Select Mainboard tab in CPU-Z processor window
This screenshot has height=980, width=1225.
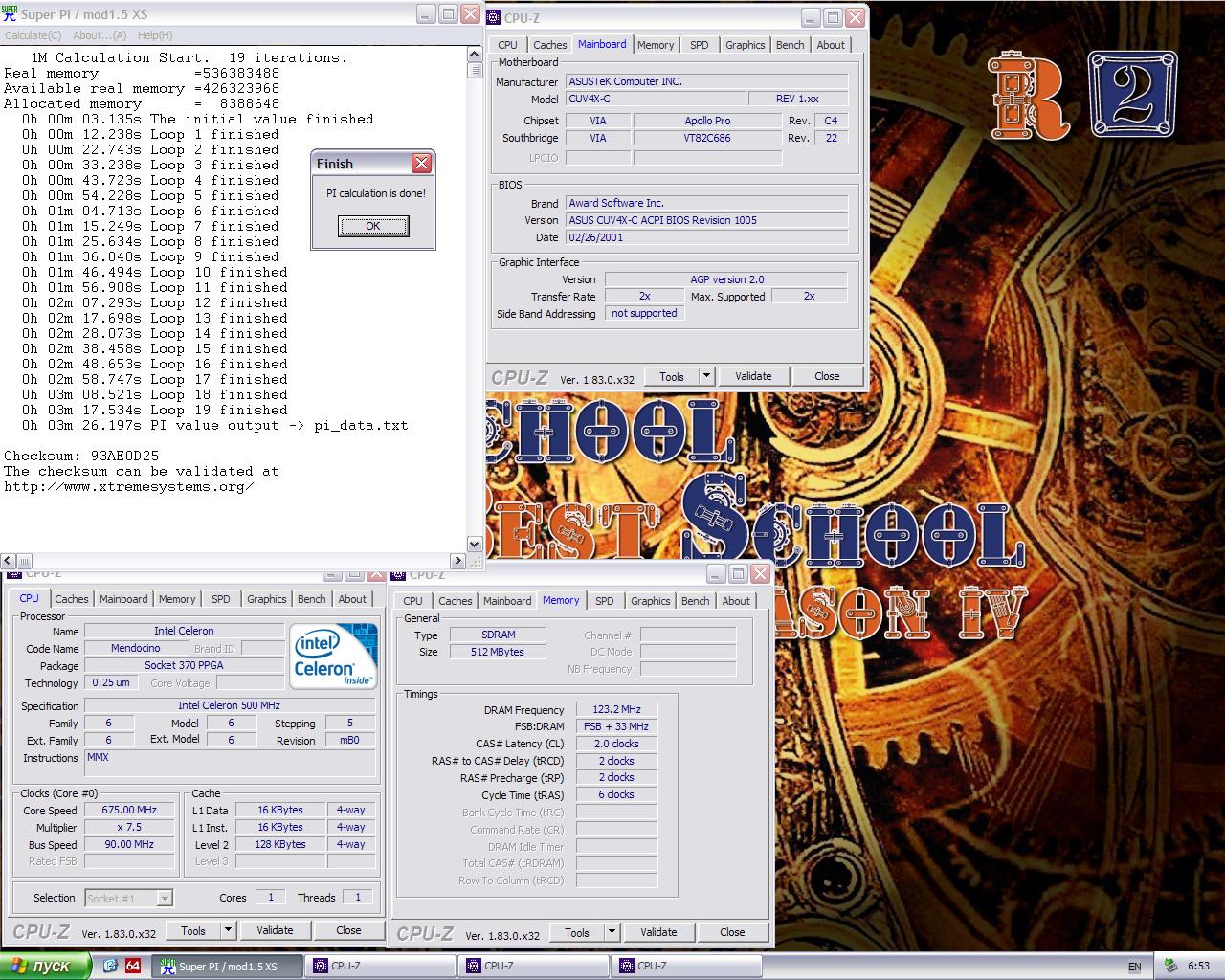(x=124, y=599)
